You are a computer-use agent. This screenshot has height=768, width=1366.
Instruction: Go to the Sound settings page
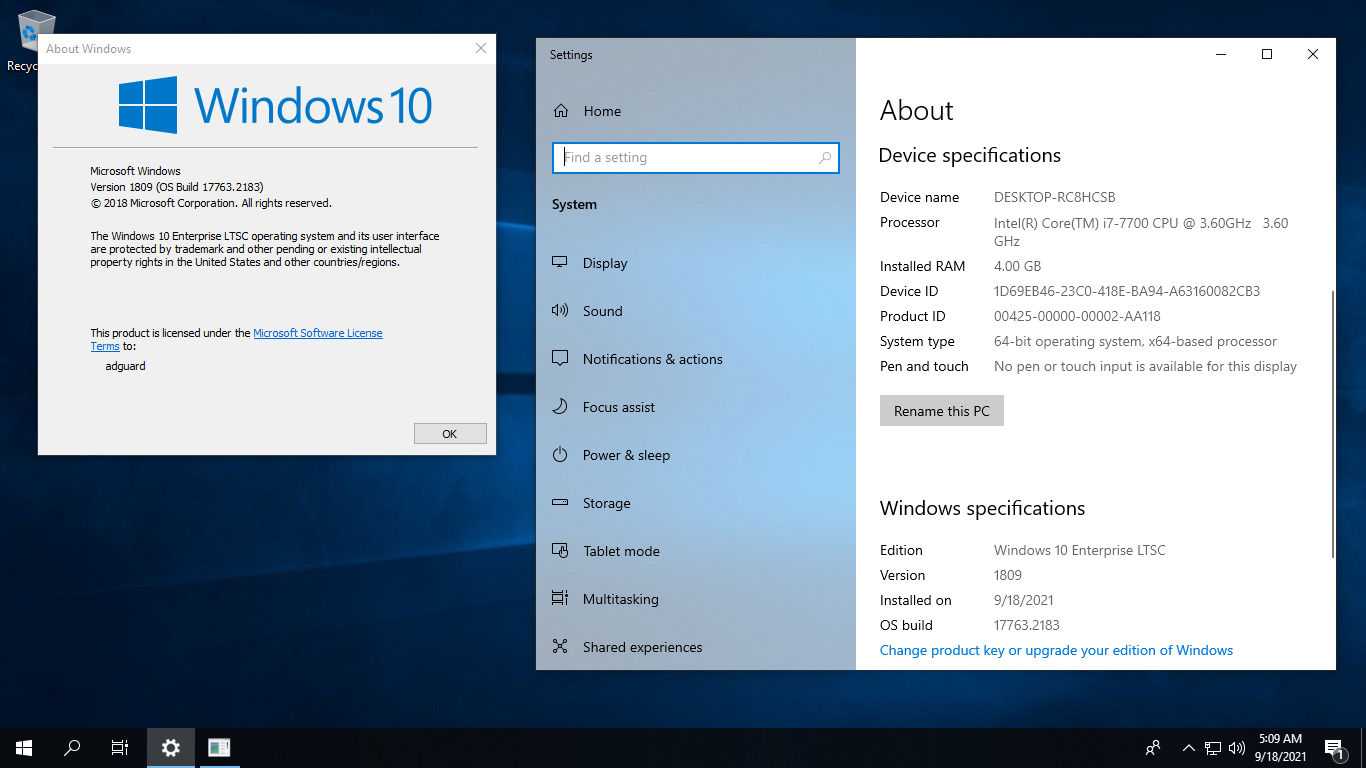tap(603, 311)
